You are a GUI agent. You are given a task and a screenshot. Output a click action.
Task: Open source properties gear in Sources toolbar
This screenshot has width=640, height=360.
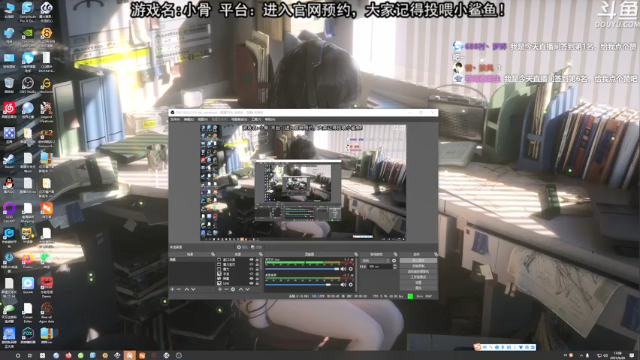click(x=233, y=289)
